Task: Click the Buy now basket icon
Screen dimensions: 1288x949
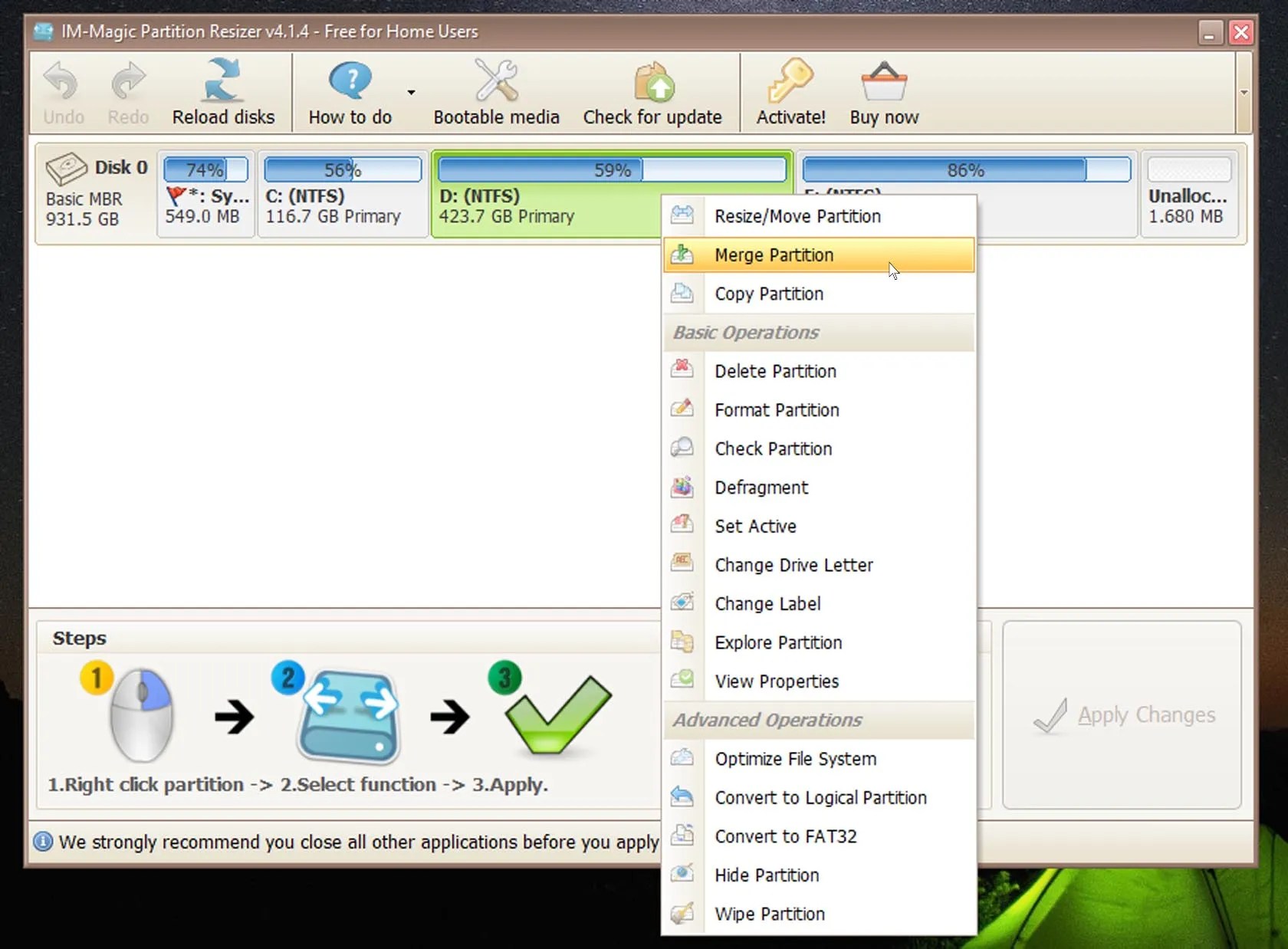Action: pos(883,80)
